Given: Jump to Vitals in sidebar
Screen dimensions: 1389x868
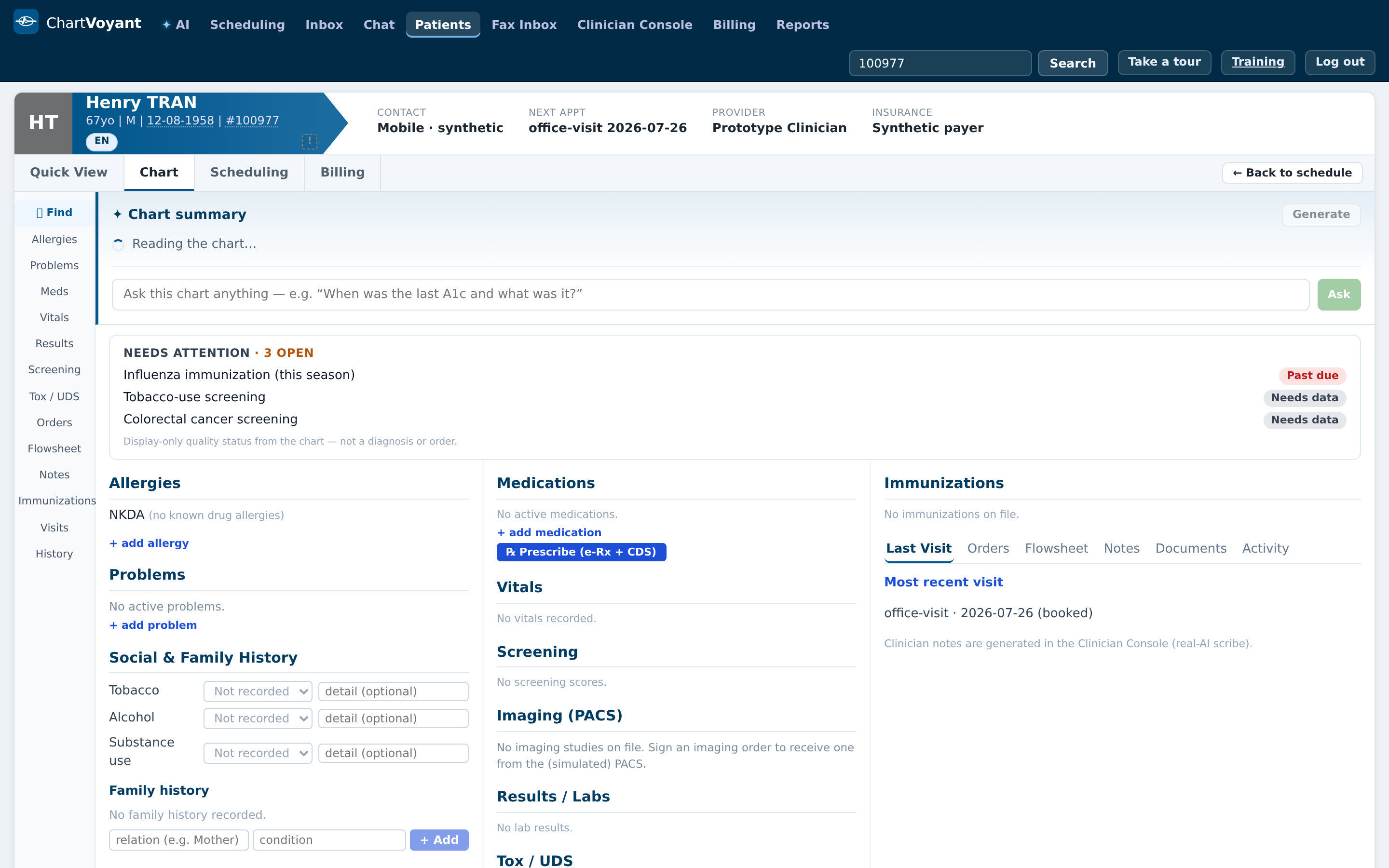Looking at the screenshot, I should pyautogui.click(x=54, y=317).
